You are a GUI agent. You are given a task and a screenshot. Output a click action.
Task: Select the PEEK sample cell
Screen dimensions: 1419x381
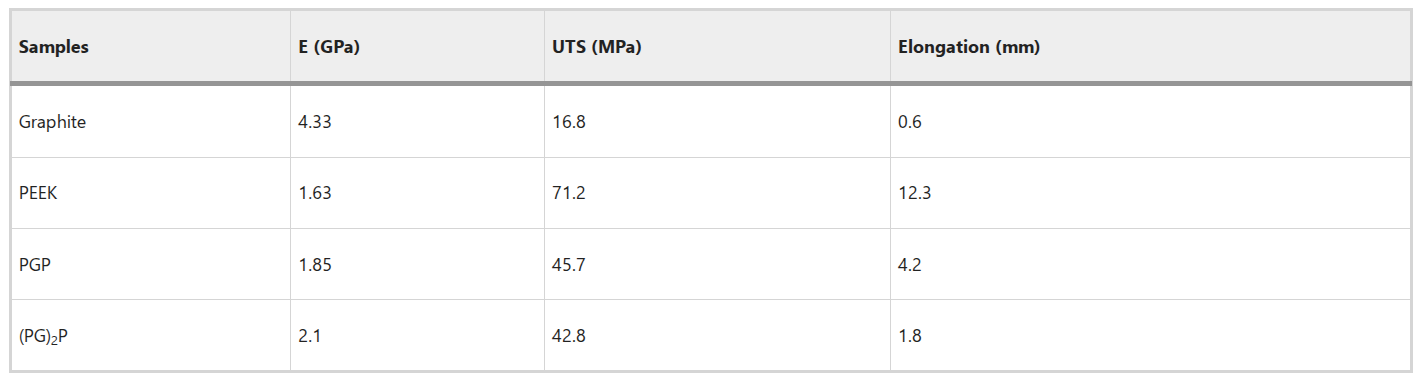click(x=38, y=193)
